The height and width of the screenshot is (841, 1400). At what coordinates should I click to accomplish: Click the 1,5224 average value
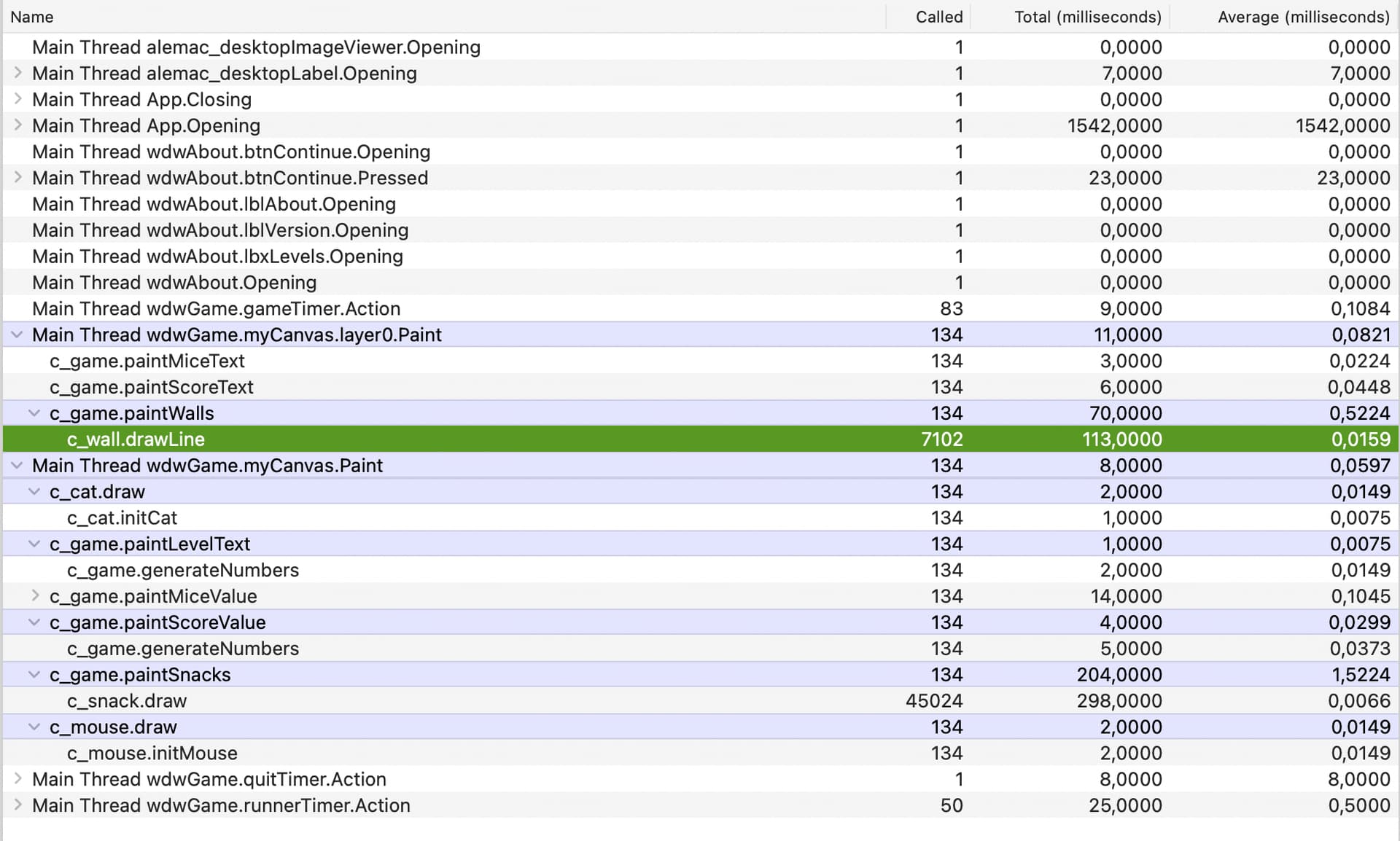[1361, 675]
